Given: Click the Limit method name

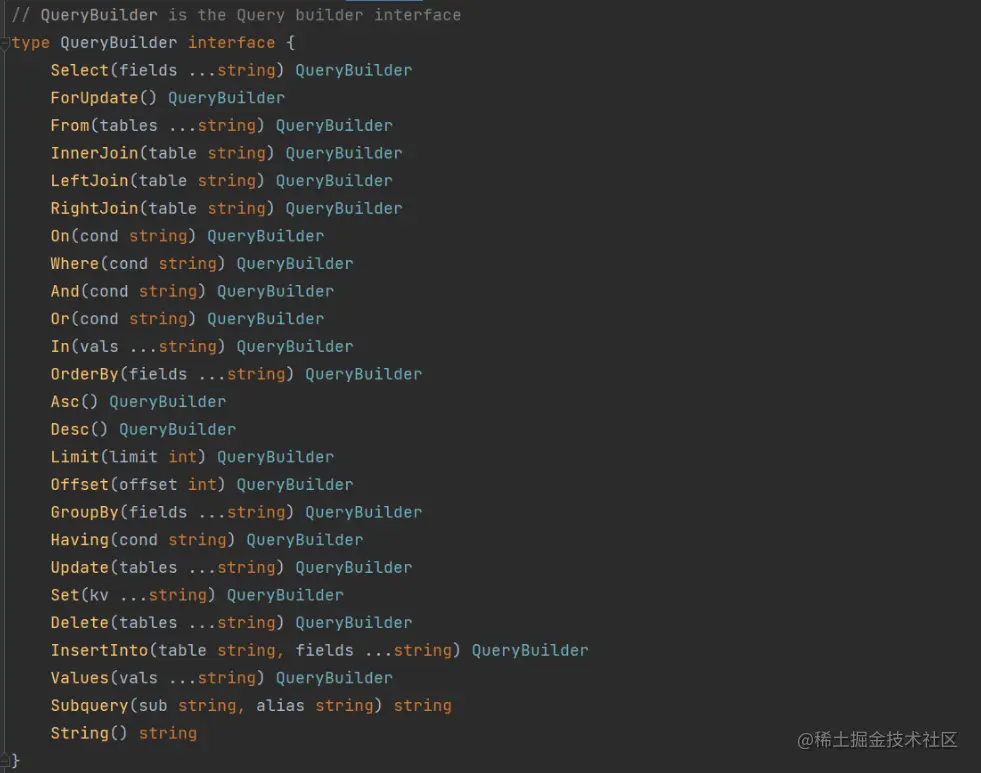Looking at the screenshot, I should (74, 457).
